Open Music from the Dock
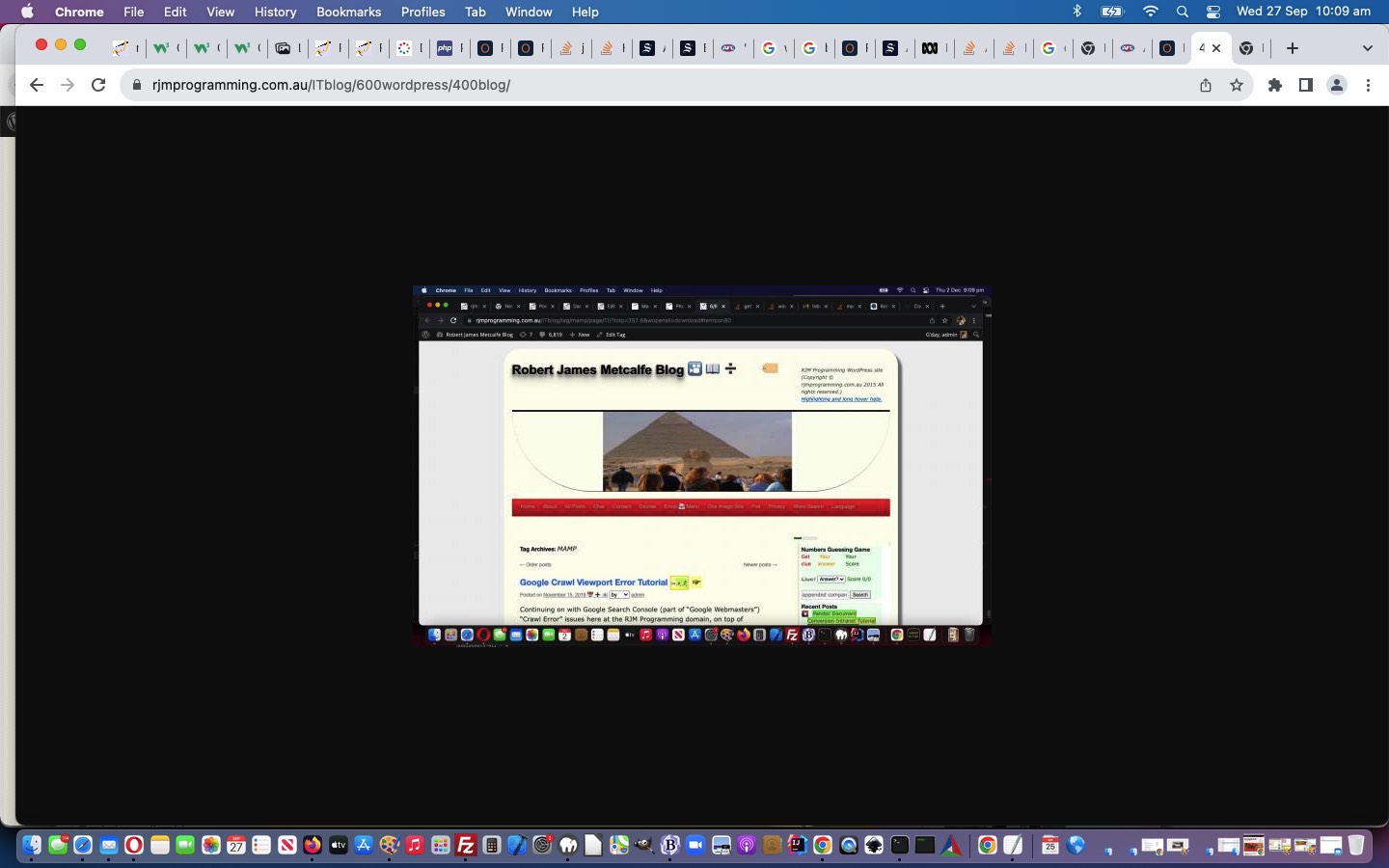1389x868 pixels. [x=415, y=845]
